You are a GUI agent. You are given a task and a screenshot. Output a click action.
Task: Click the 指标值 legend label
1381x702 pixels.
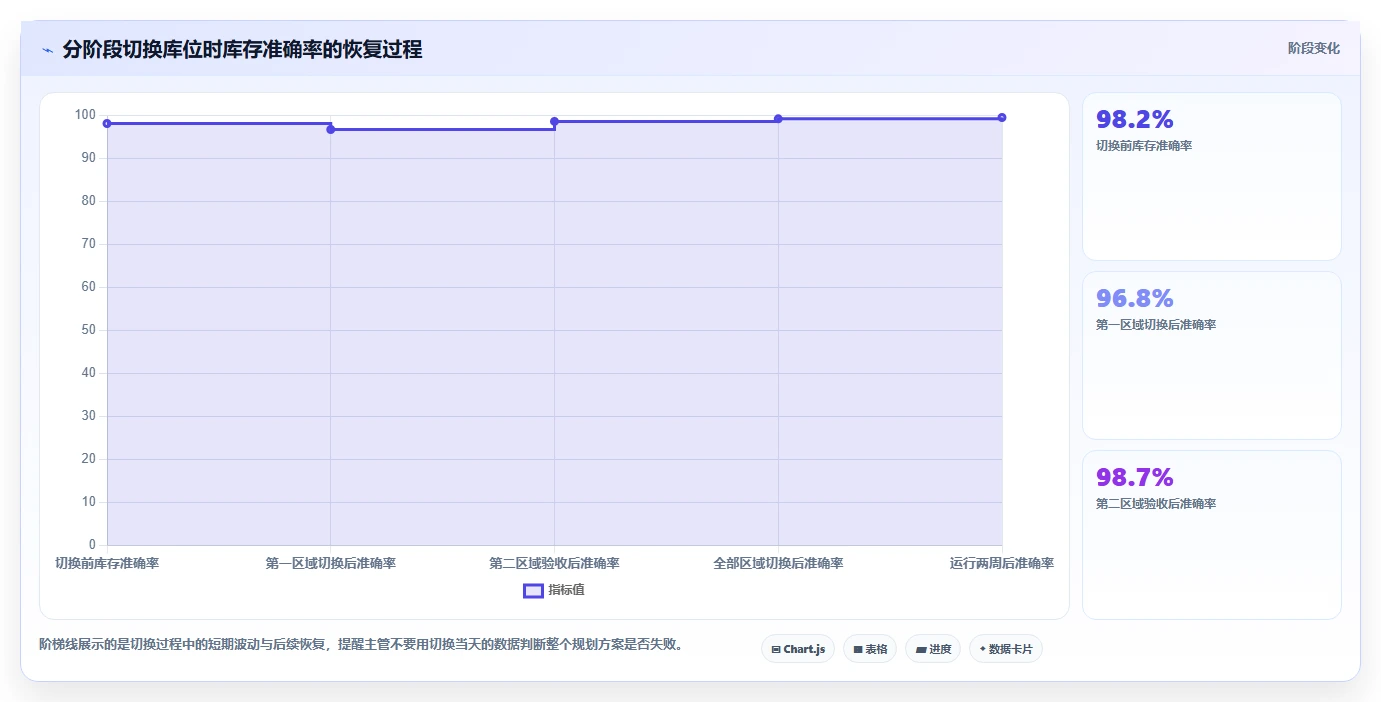[566, 590]
